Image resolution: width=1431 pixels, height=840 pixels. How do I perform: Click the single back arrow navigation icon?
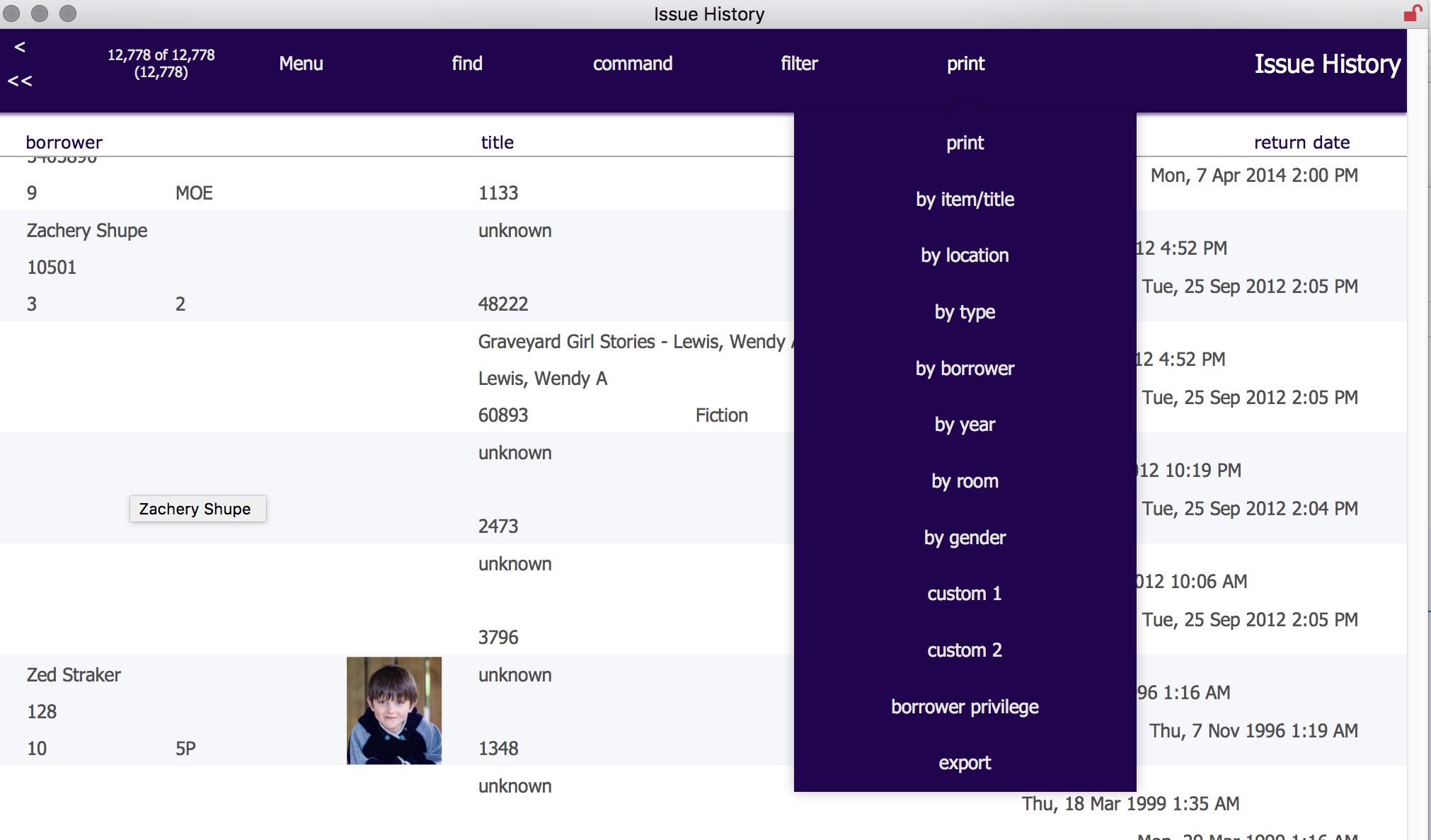click(20, 47)
